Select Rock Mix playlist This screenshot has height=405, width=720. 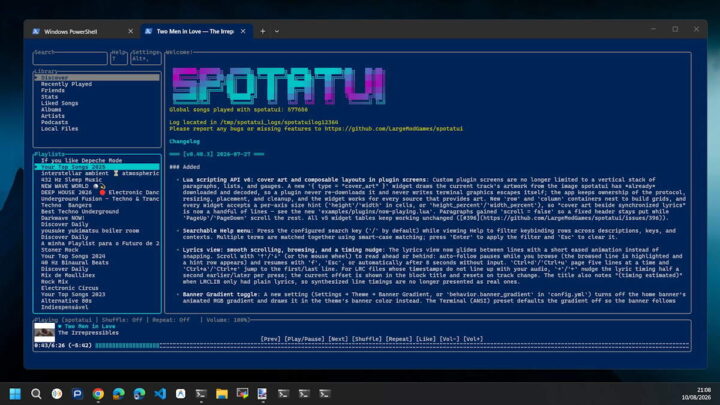point(54,282)
